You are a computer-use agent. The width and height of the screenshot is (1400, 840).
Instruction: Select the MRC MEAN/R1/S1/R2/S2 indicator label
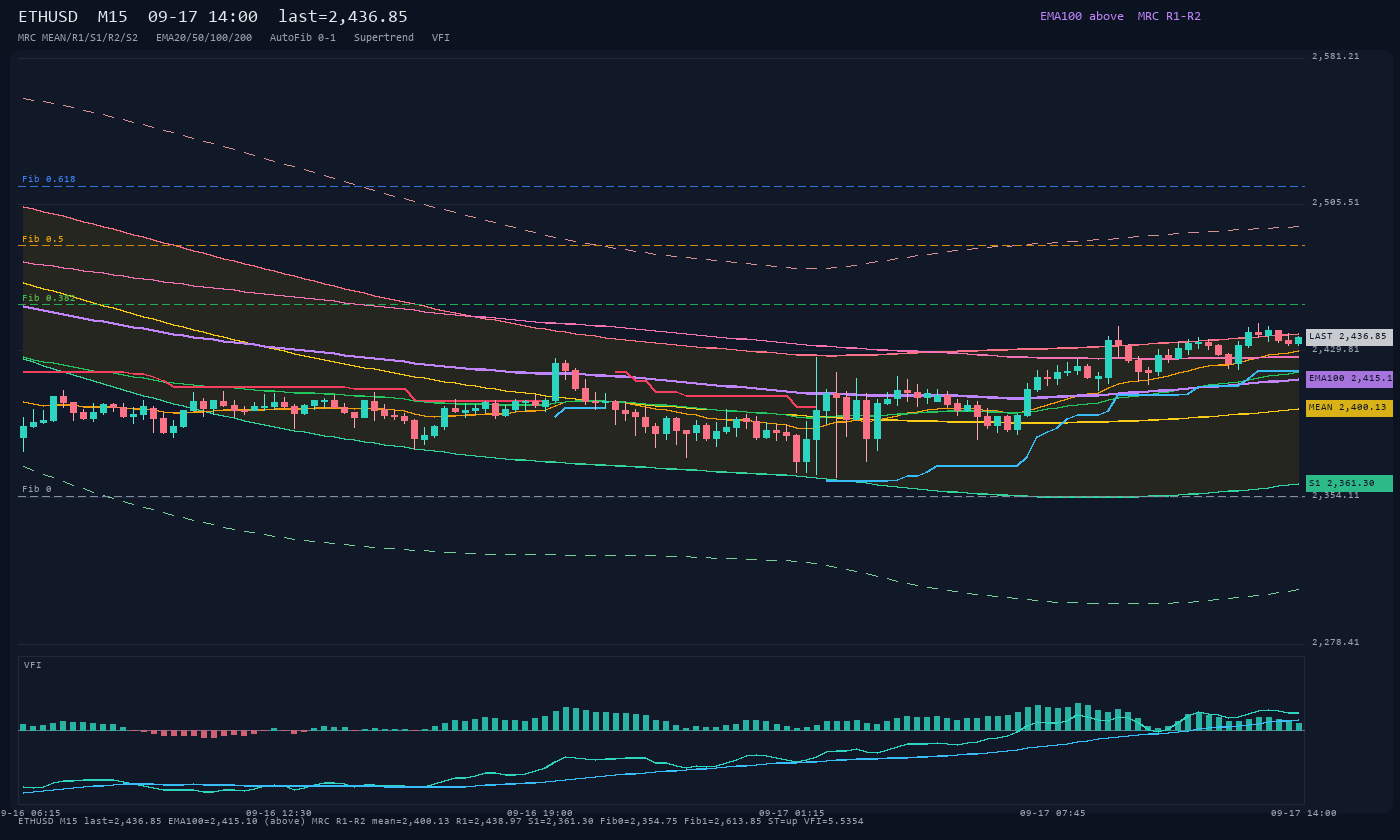[78, 38]
